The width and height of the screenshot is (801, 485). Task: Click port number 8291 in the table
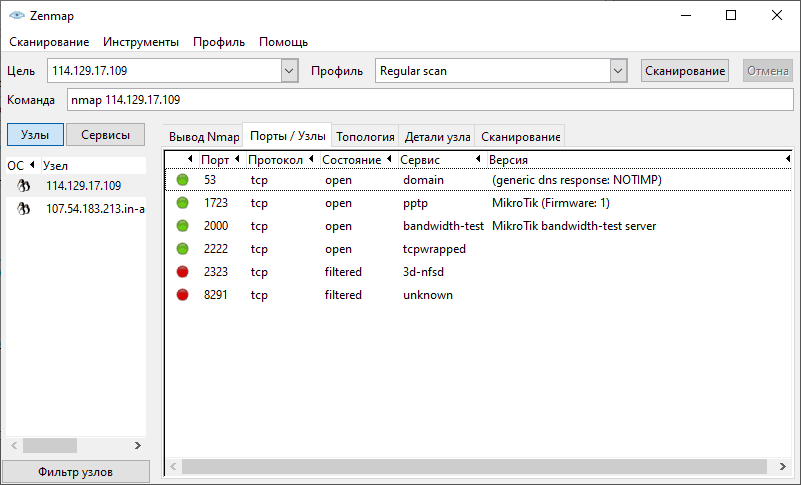coord(216,295)
